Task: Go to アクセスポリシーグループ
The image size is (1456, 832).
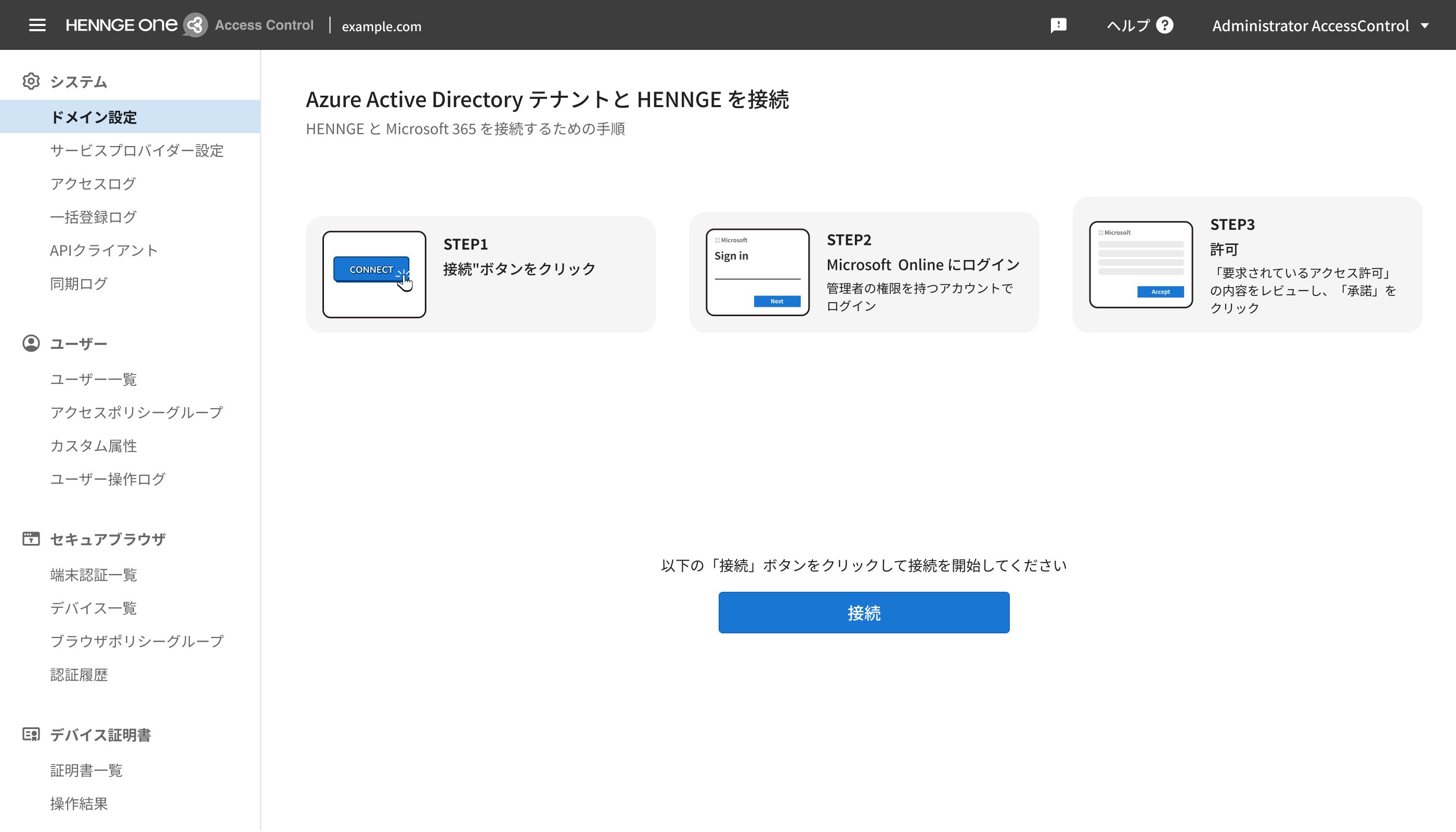Action: tap(137, 412)
